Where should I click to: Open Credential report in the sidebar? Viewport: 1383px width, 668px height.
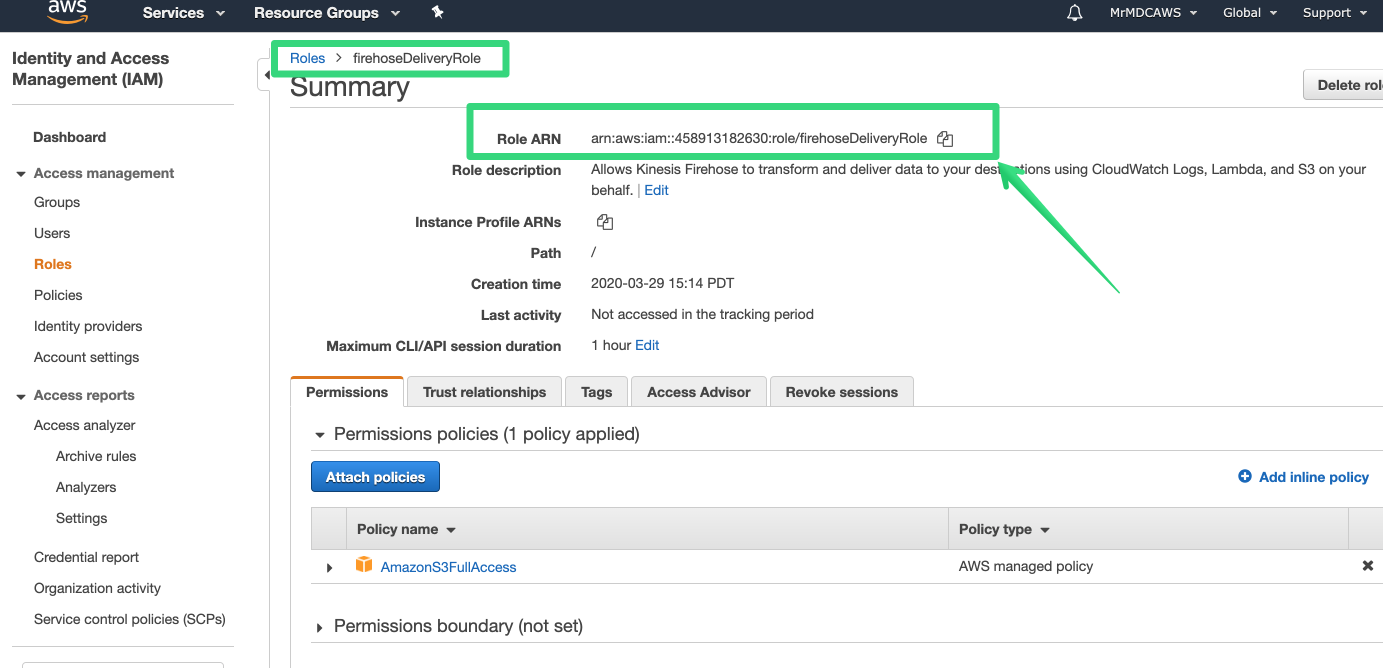pyautogui.click(x=87, y=557)
